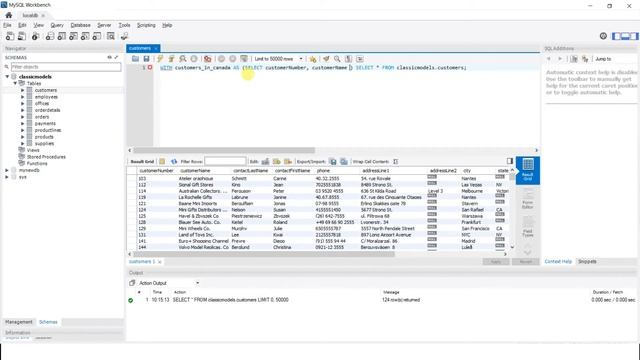Click the Commit transaction icon
Viewport: 640px width, 360px height.
point(221,59)
